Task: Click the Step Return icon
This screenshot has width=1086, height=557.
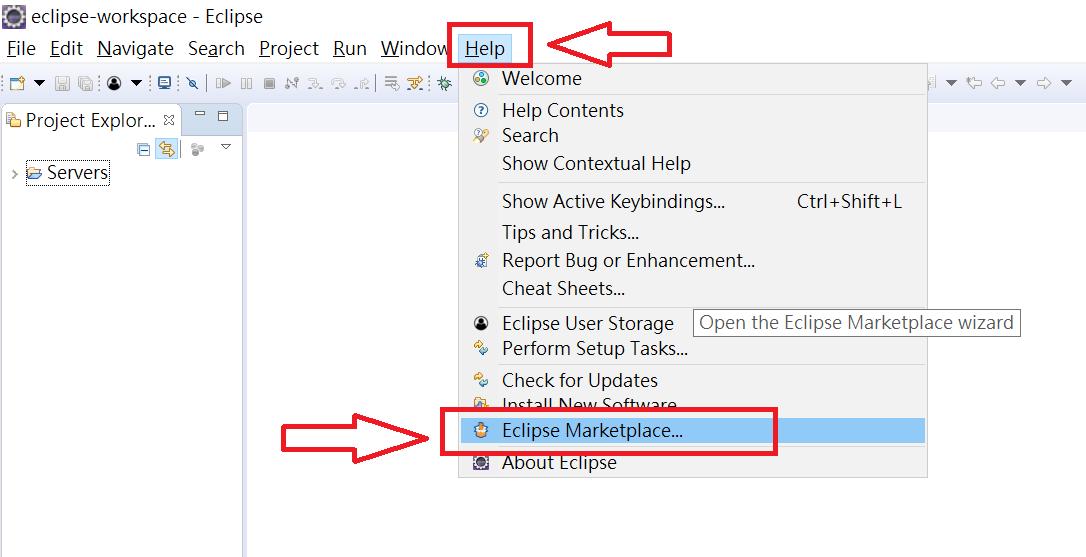Action: [362, 84]
